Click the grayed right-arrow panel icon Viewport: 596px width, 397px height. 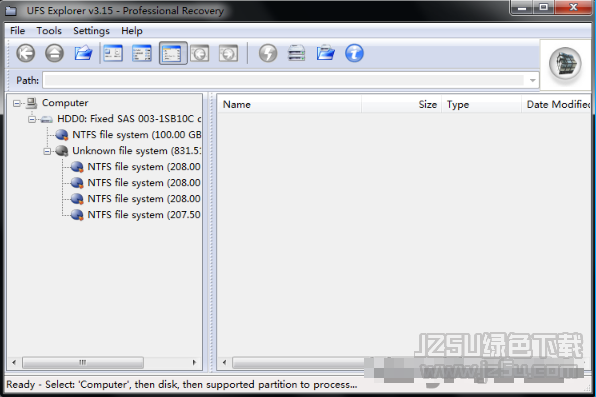pos(228,53)
